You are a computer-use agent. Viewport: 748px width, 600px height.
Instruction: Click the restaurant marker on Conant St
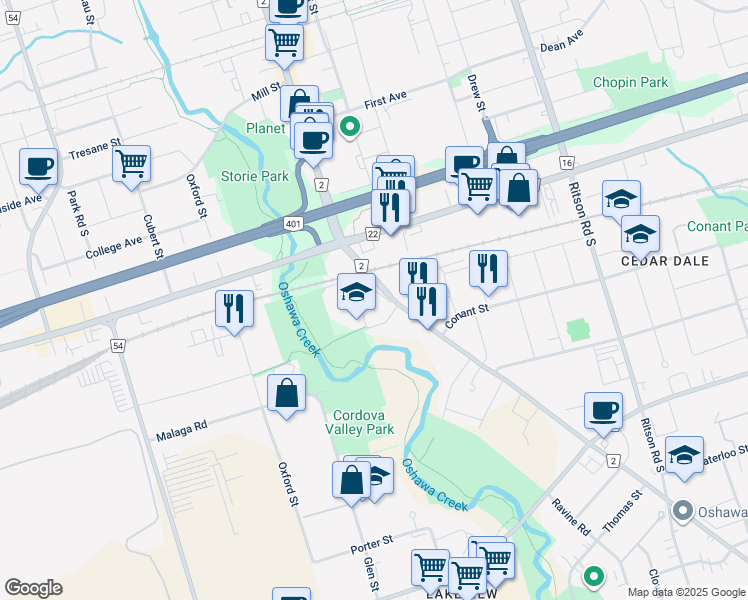(x=427, y=305)
